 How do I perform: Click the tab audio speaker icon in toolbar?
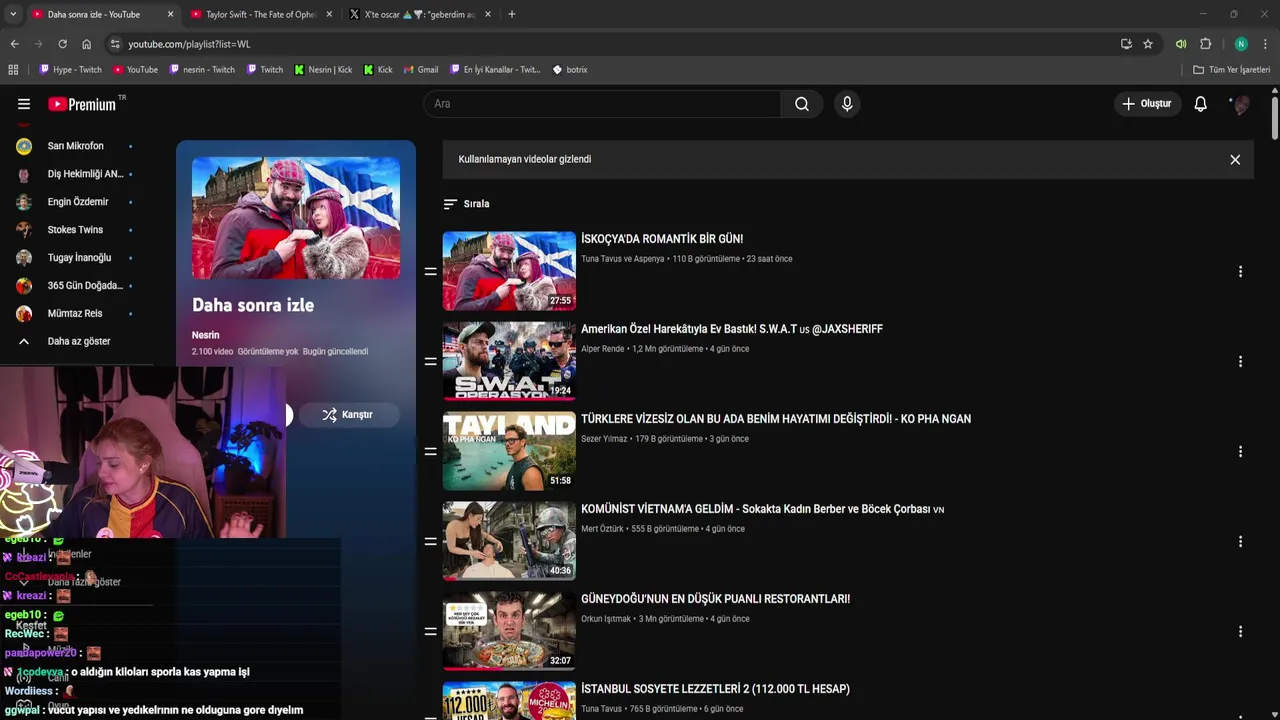1181,44
